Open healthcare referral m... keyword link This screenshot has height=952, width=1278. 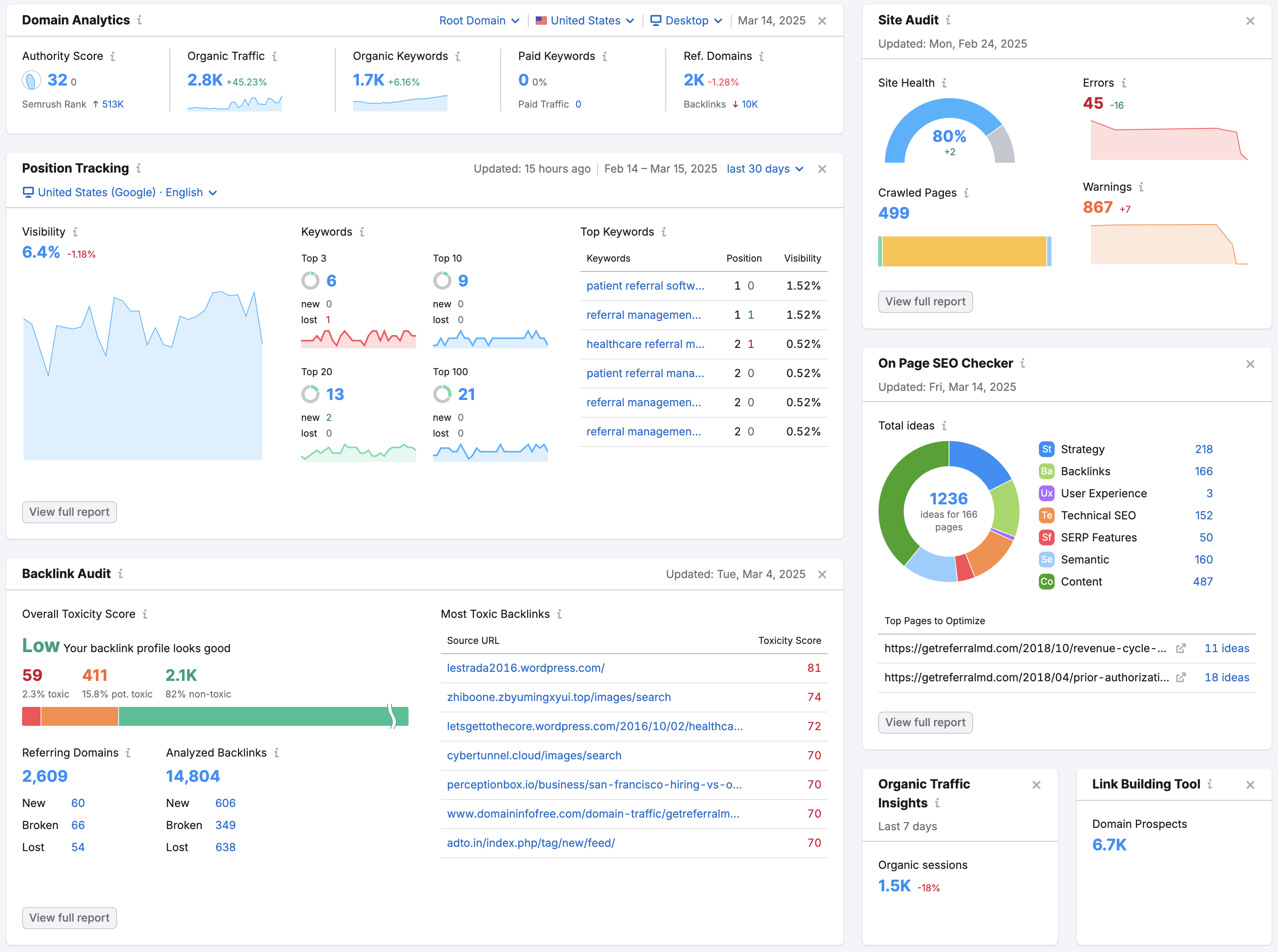(x=645, y=344)
